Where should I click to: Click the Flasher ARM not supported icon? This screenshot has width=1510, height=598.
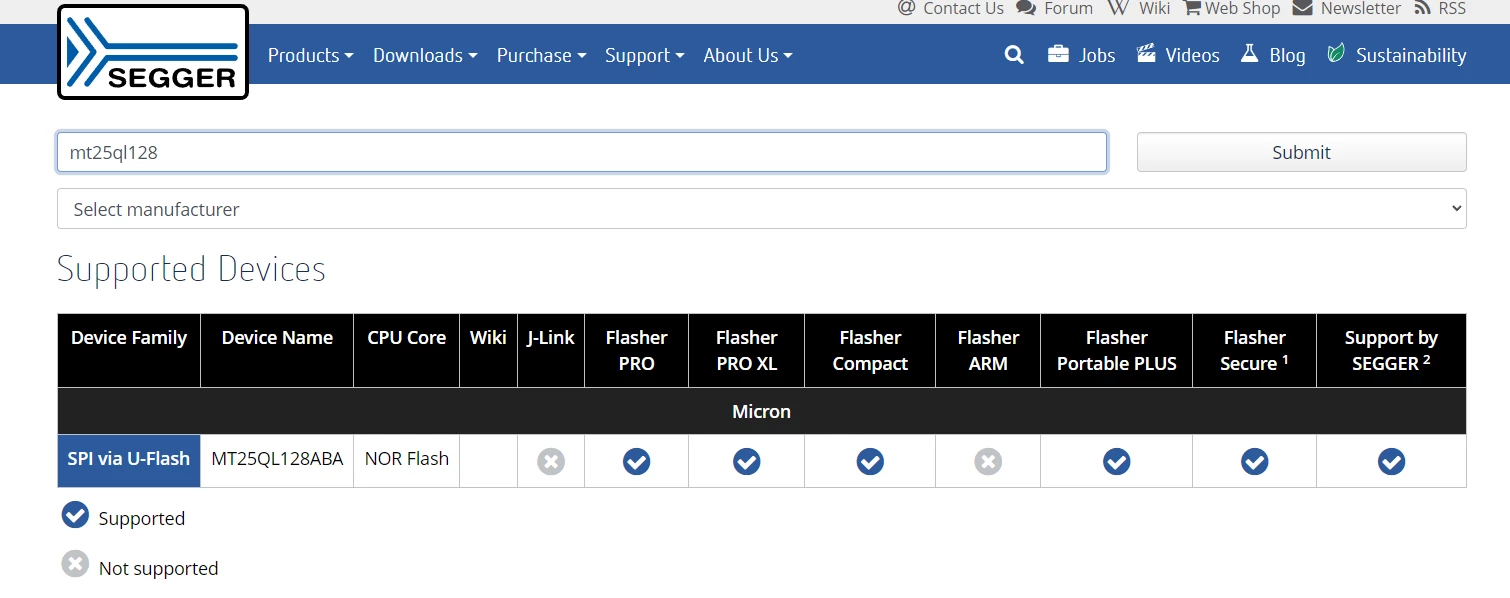click(988, 461)
